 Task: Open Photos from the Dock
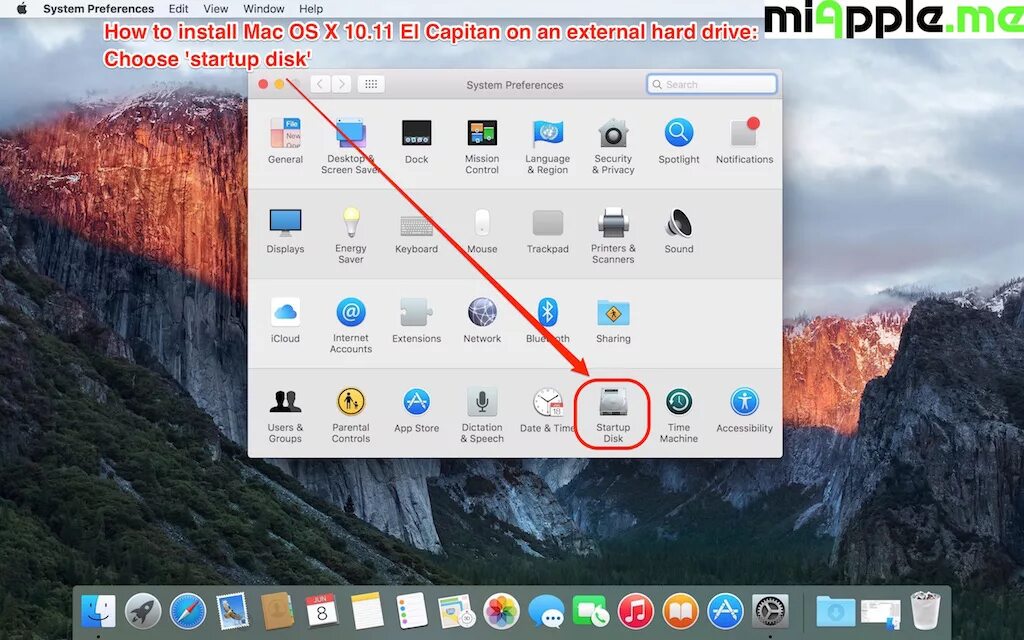502,612
